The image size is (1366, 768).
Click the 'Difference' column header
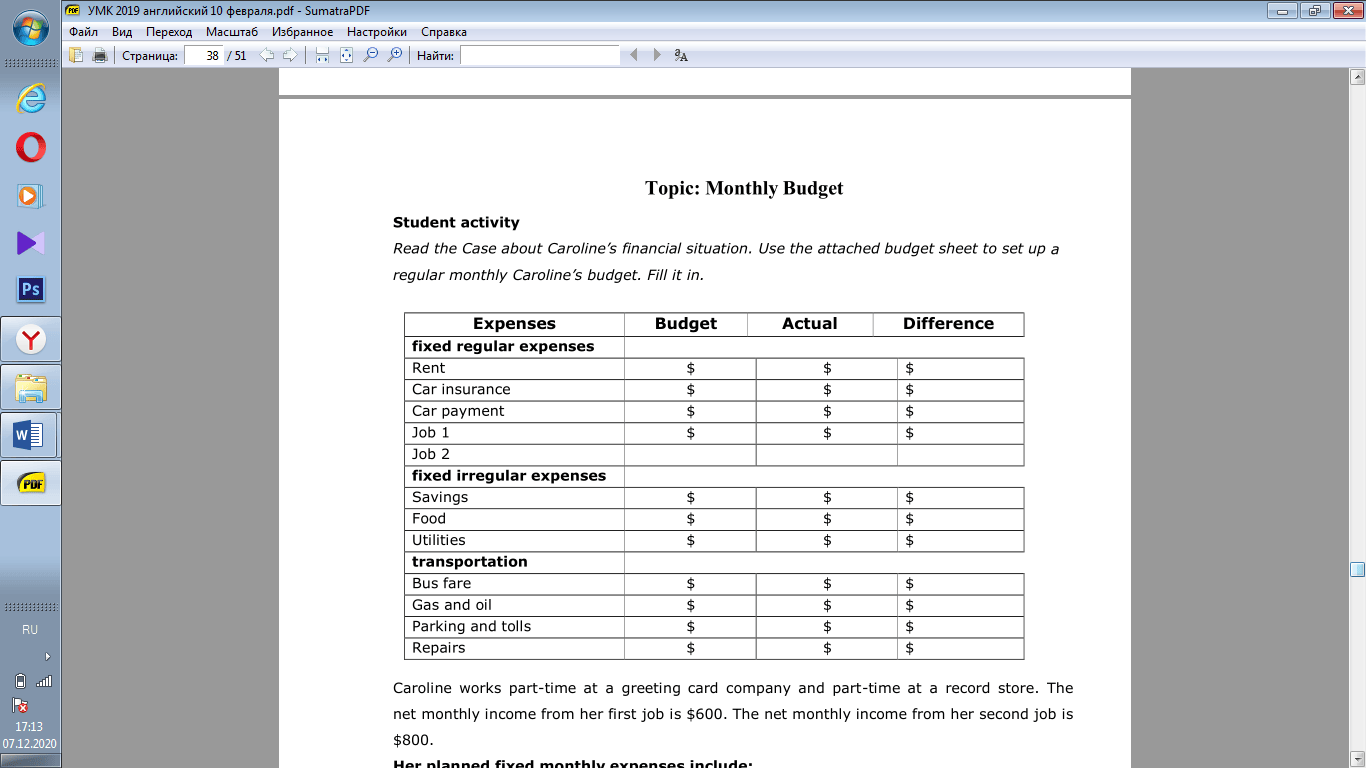tap(948, 324)
